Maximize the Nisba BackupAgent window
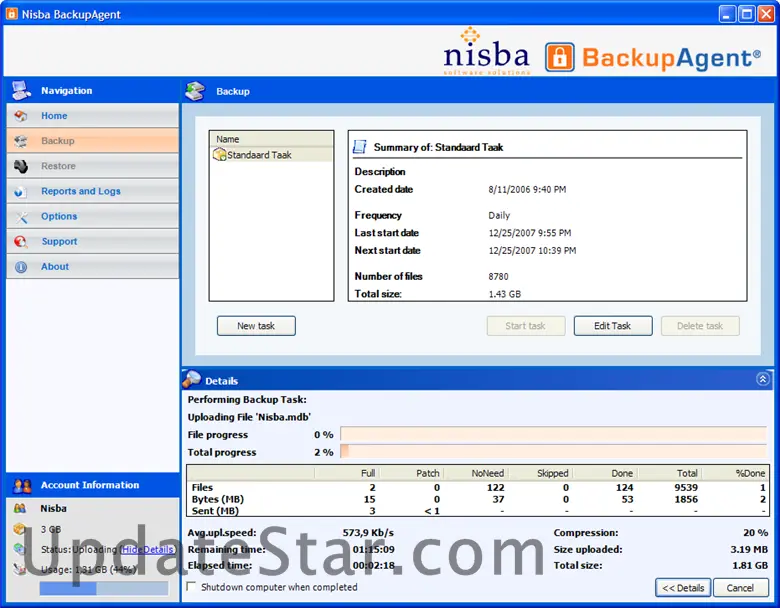The width and height of the screenshot is (780, 608). (x=747, y=14)
